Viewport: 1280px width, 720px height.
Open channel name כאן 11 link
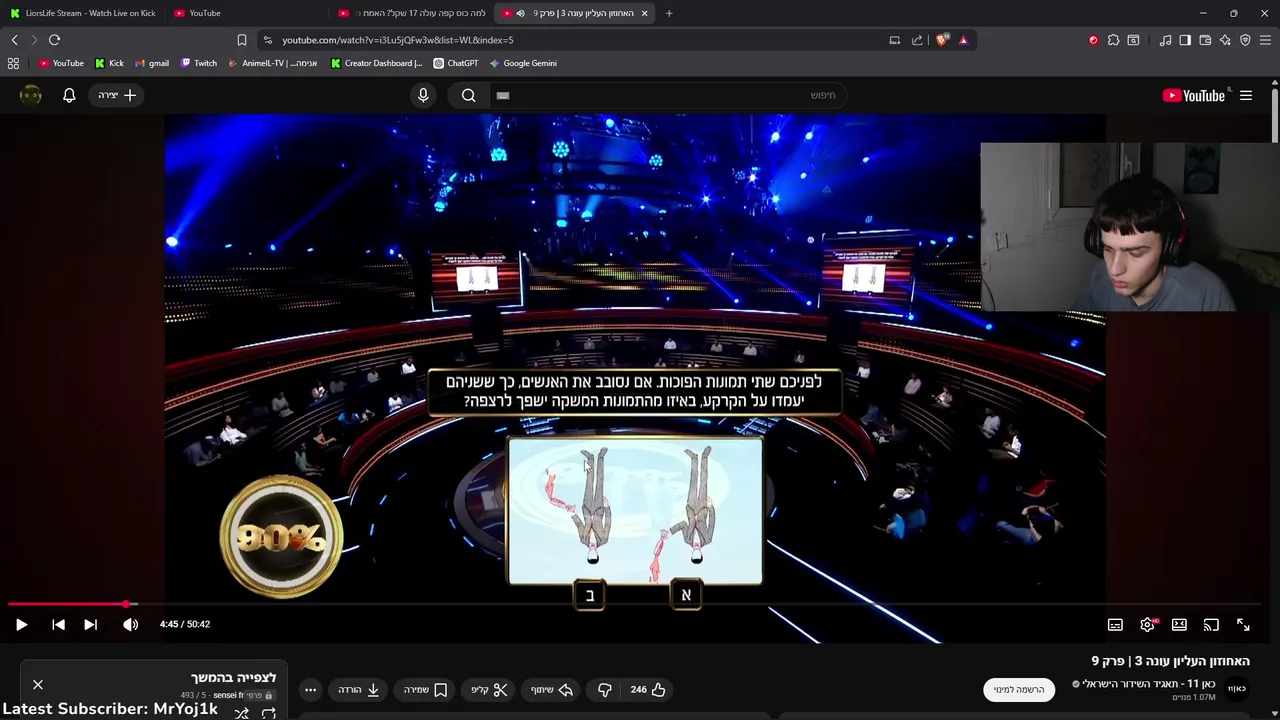1149,684
